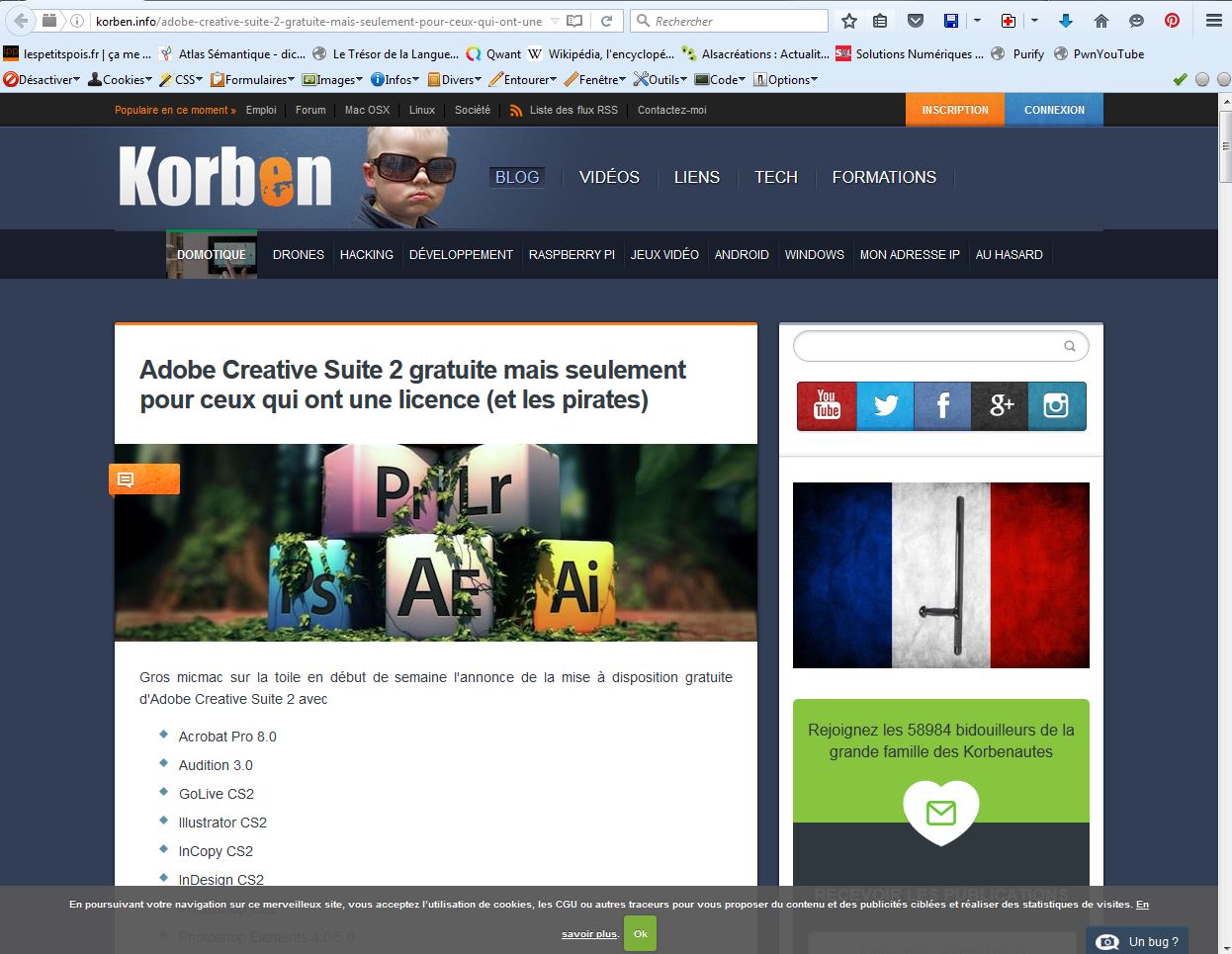Image resolution: width=1232 pixels, height=954 pixels.
Task: Click the Facebook social icon
Action: (942, 405)
